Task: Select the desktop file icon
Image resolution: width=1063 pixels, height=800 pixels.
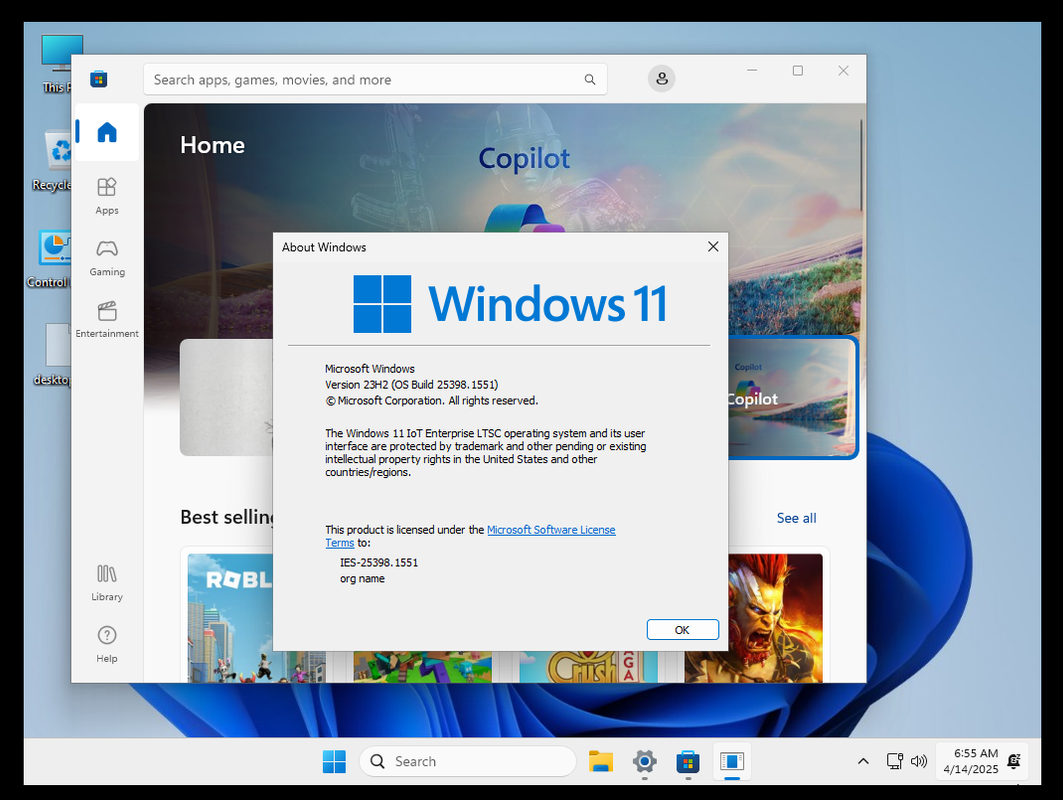Action: (x=53, y=355)
